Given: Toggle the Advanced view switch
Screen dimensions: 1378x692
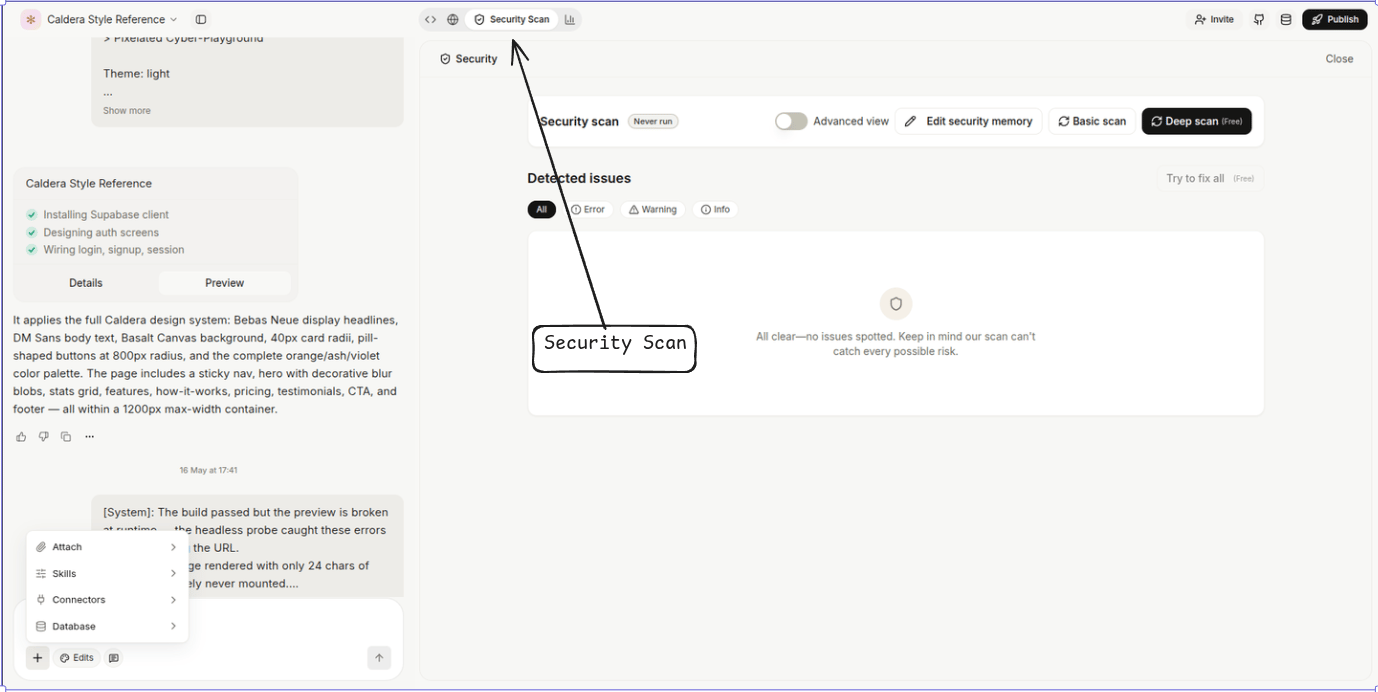Looking at the screenshot, I should [791, 121].
